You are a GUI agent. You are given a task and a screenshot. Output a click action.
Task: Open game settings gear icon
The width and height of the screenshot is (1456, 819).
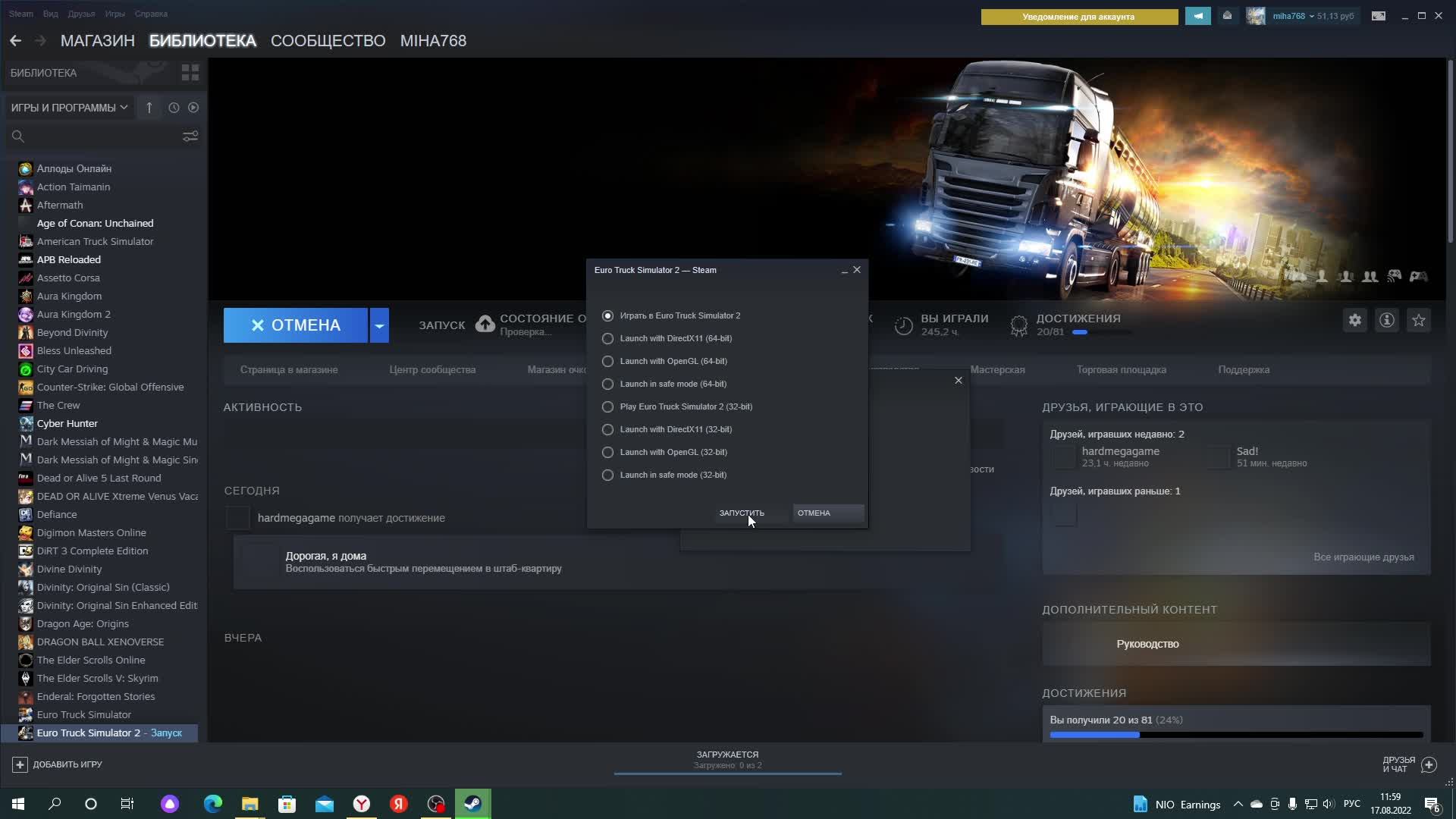(1355, 321)
